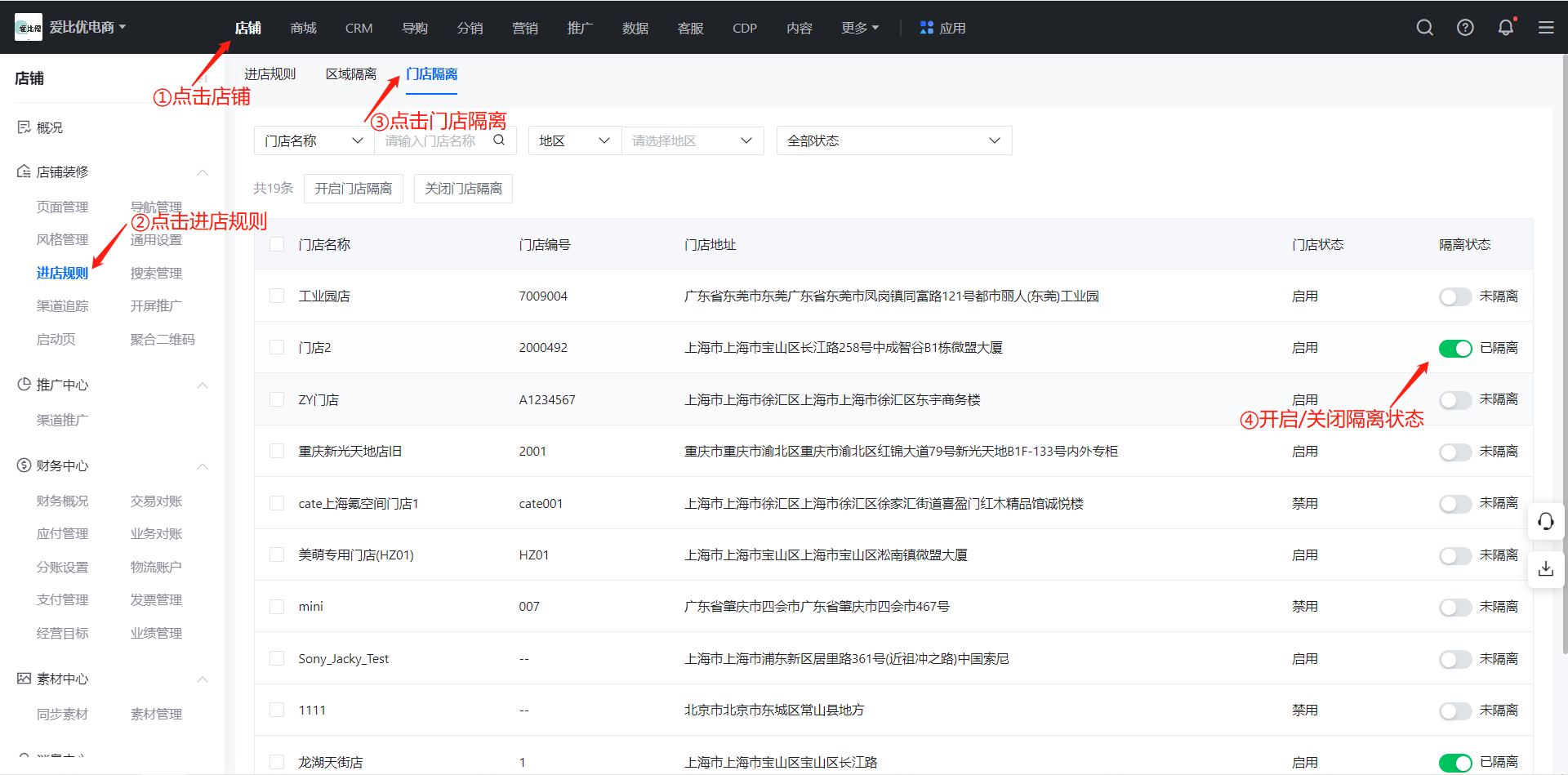This screenshot has height=775, width=1568.
Task: Open the 爱比优电商 account dropdown arrow
Action: point(122,27)
